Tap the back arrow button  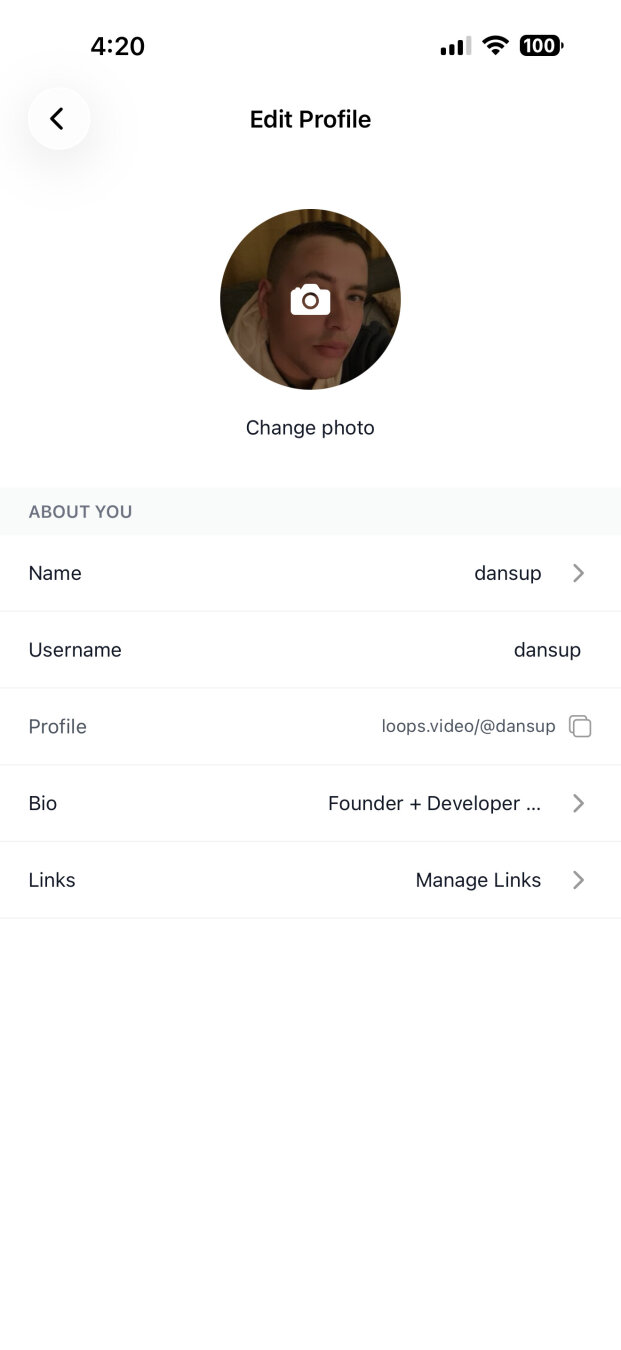point(58,119)
